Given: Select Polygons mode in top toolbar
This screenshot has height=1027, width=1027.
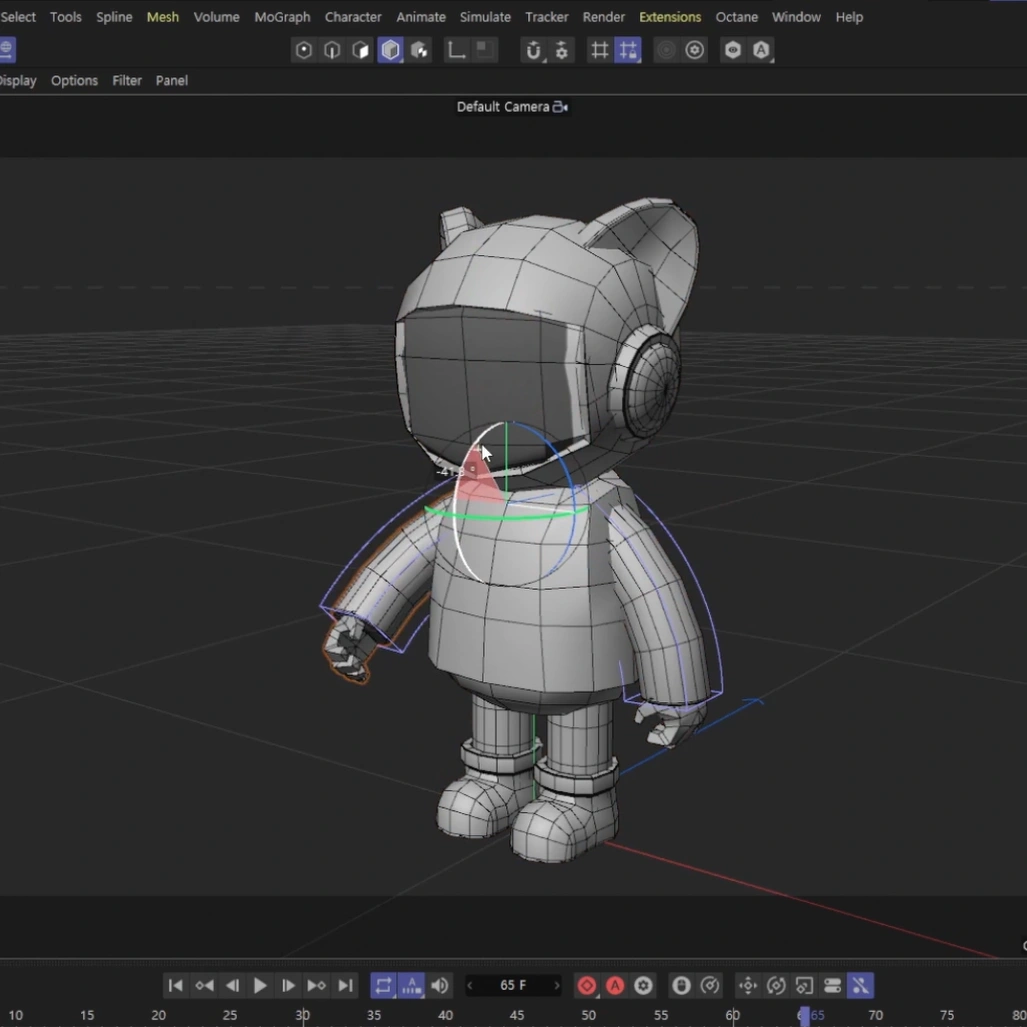Looking at the screenshot, I should point(361,50).
